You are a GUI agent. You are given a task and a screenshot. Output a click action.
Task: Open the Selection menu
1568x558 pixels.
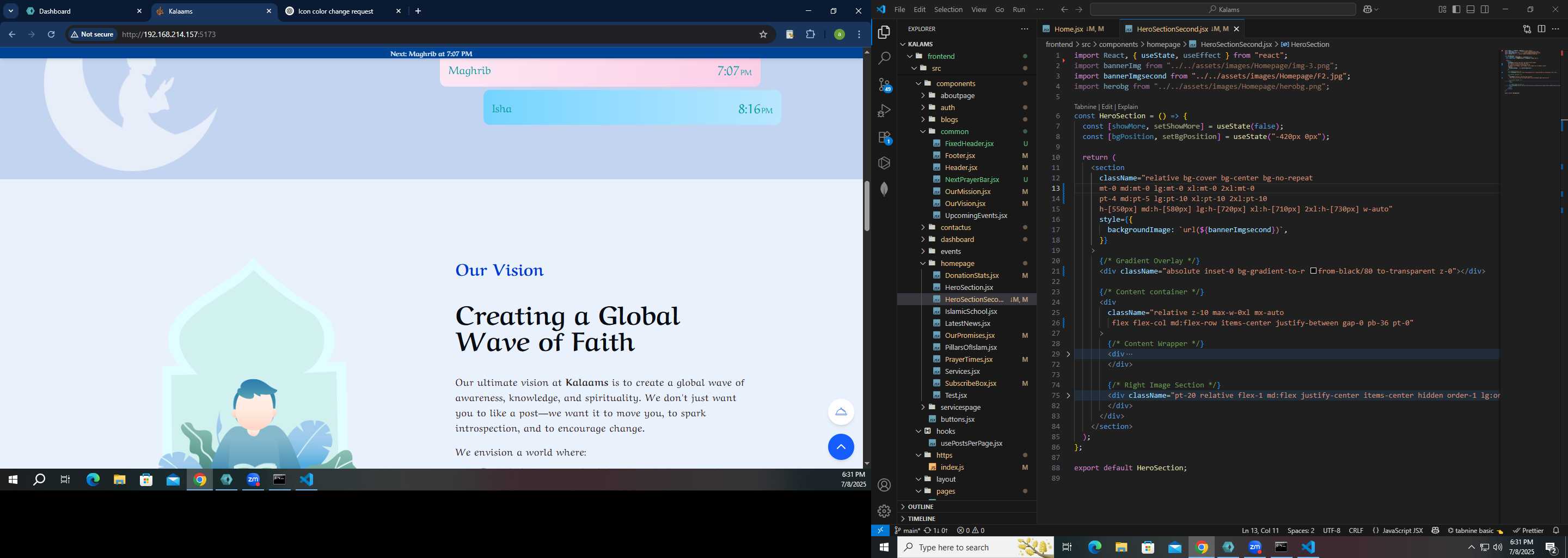pos(948,9)
